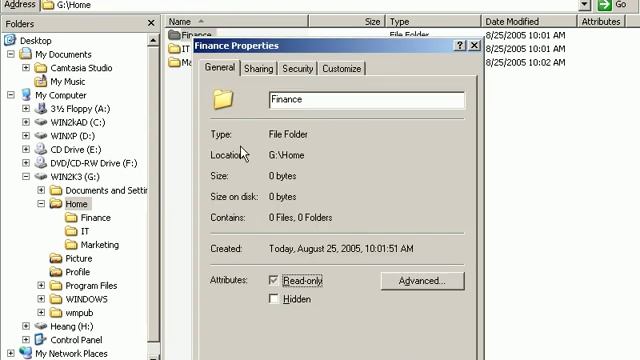This screenshot has height=360, width=640.
Task: Switch to the Sharing tab
Action: pyautogui.click(x=259, y=69)
